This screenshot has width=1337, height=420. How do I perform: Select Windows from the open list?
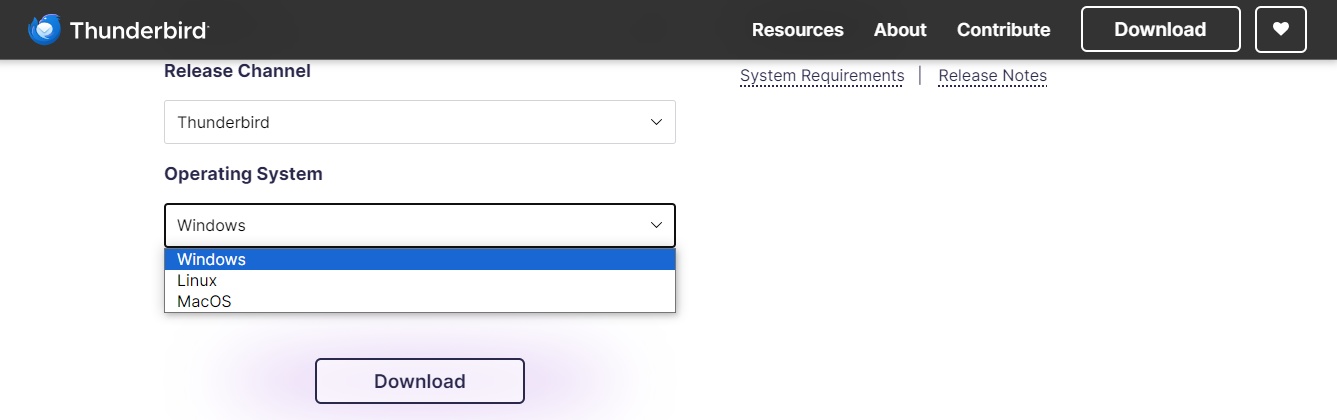click(x=420, y=259)
